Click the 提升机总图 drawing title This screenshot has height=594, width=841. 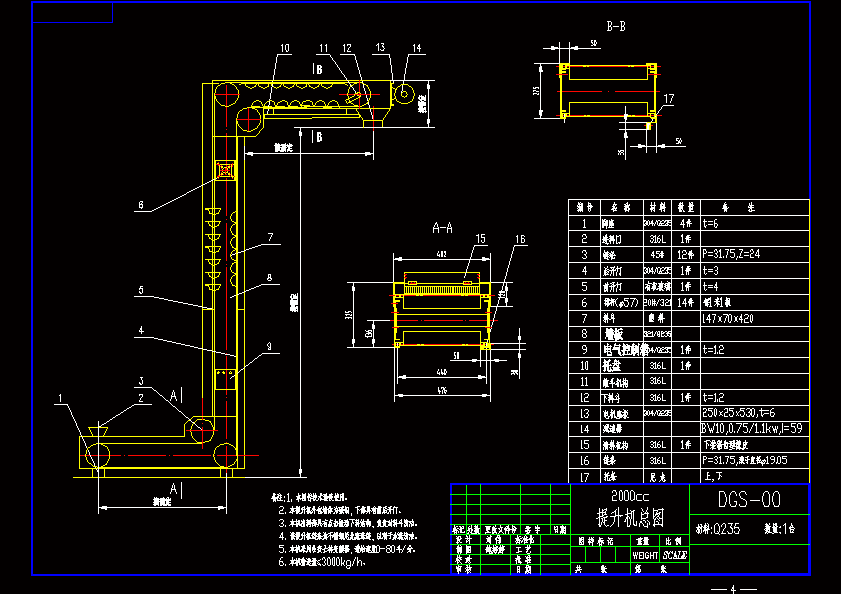(x=631, y=517)
